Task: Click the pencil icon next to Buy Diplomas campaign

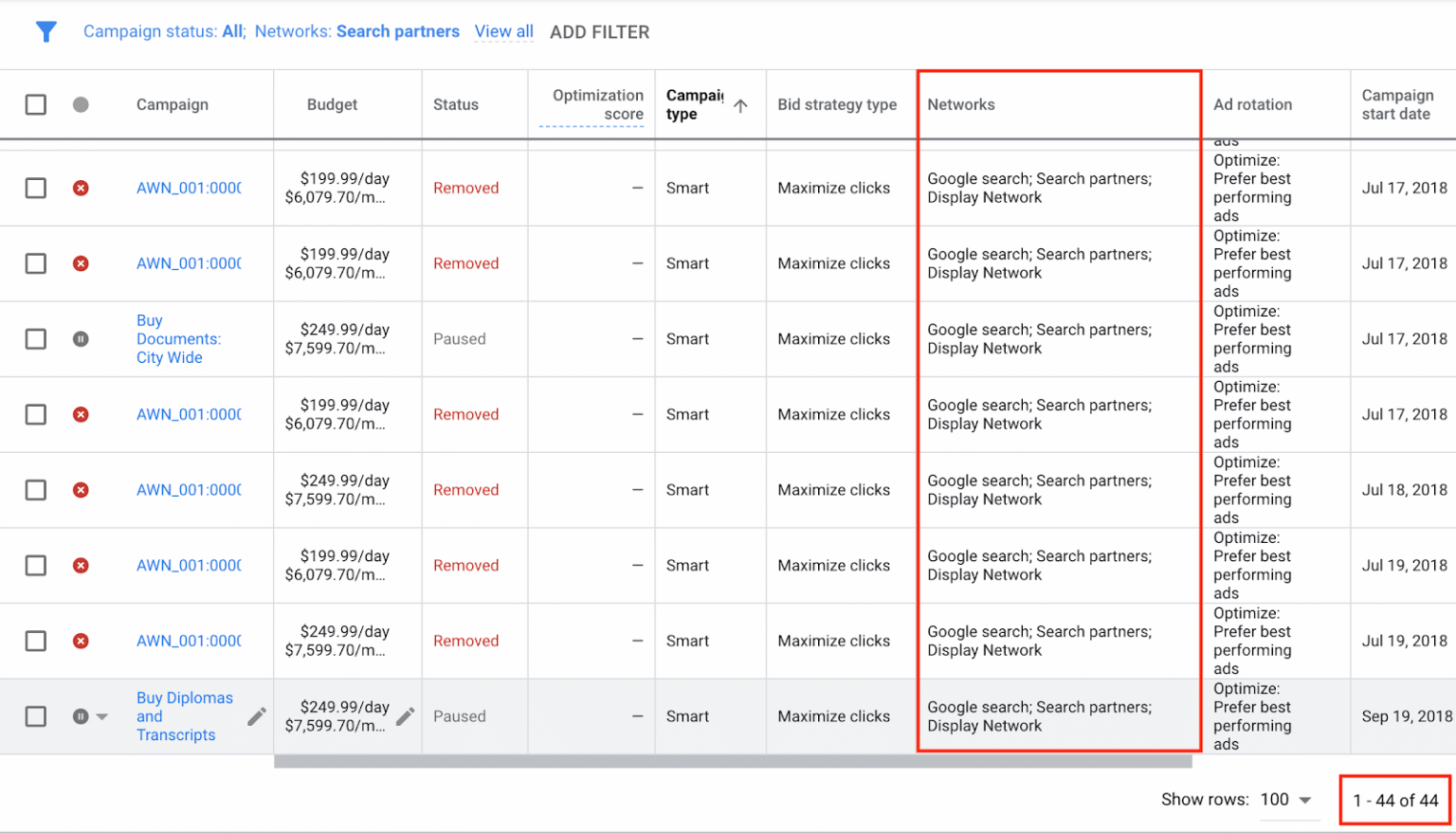Action: point(256,716)
